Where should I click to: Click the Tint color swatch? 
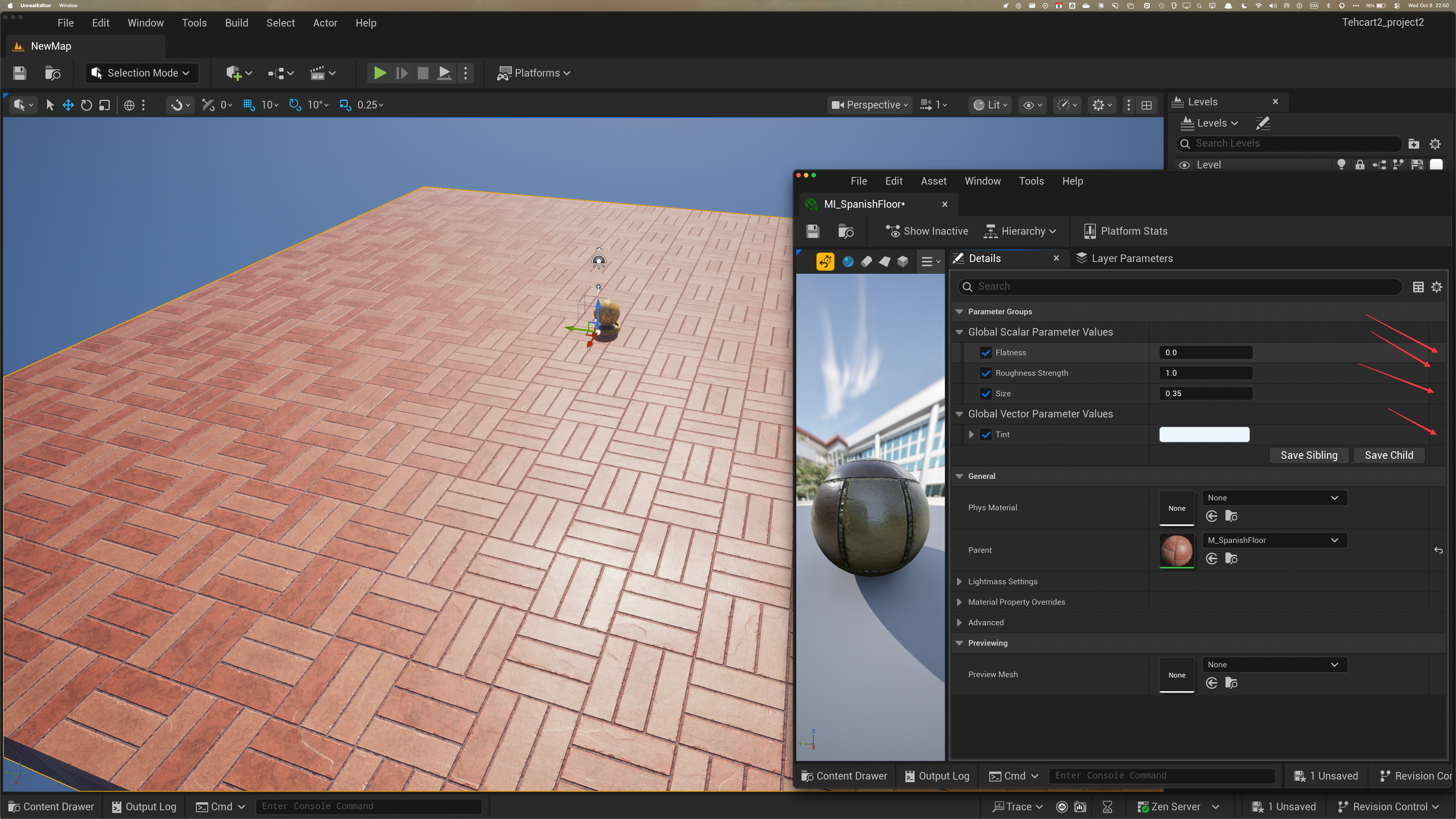coord(1204,435)
